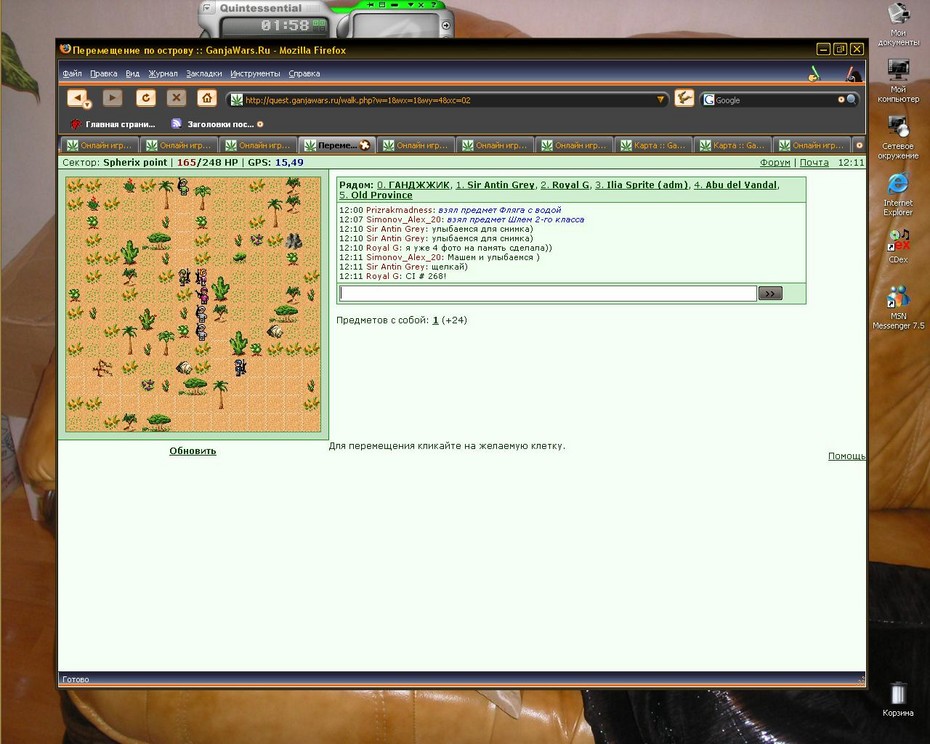Image resolution: width=930 pixels, height=744 pixels.
Task: Open the Back button history dropdown arrow
Action: coord(87,105)
